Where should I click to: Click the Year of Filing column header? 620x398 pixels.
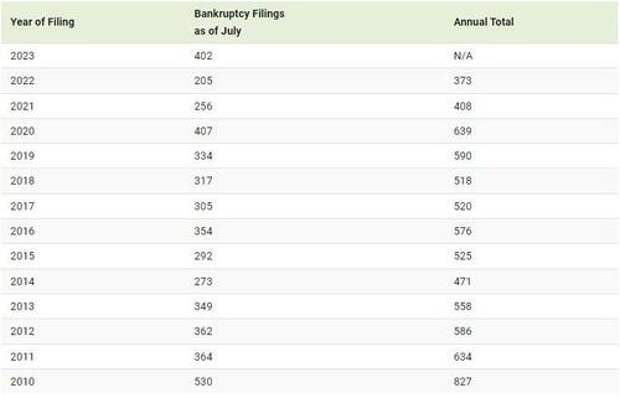[42, 22]
